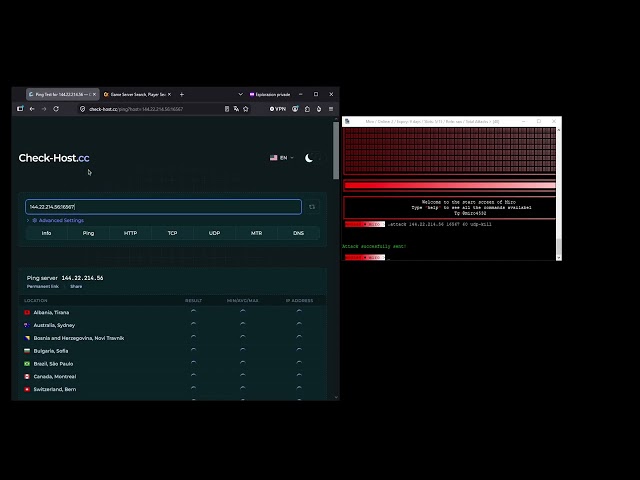Image resolution: width=640 pixels, height=480 pixels.
Task: Click the Result column header
Action: tap(193, 300)
